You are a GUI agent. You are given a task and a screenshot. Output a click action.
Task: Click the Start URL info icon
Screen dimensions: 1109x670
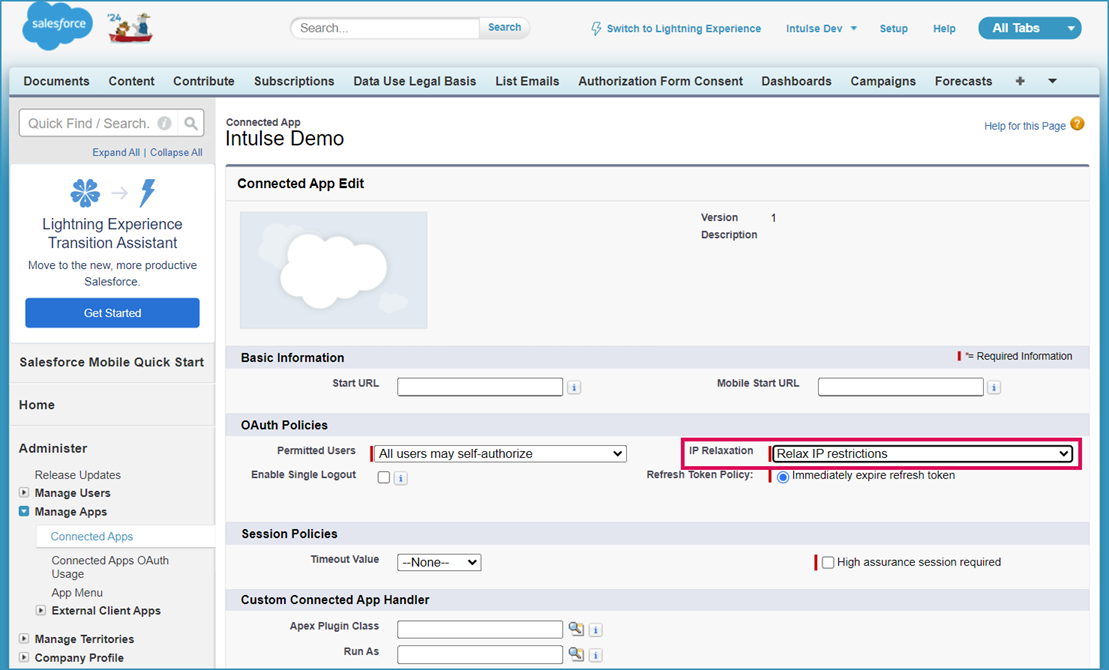point(574,388)
